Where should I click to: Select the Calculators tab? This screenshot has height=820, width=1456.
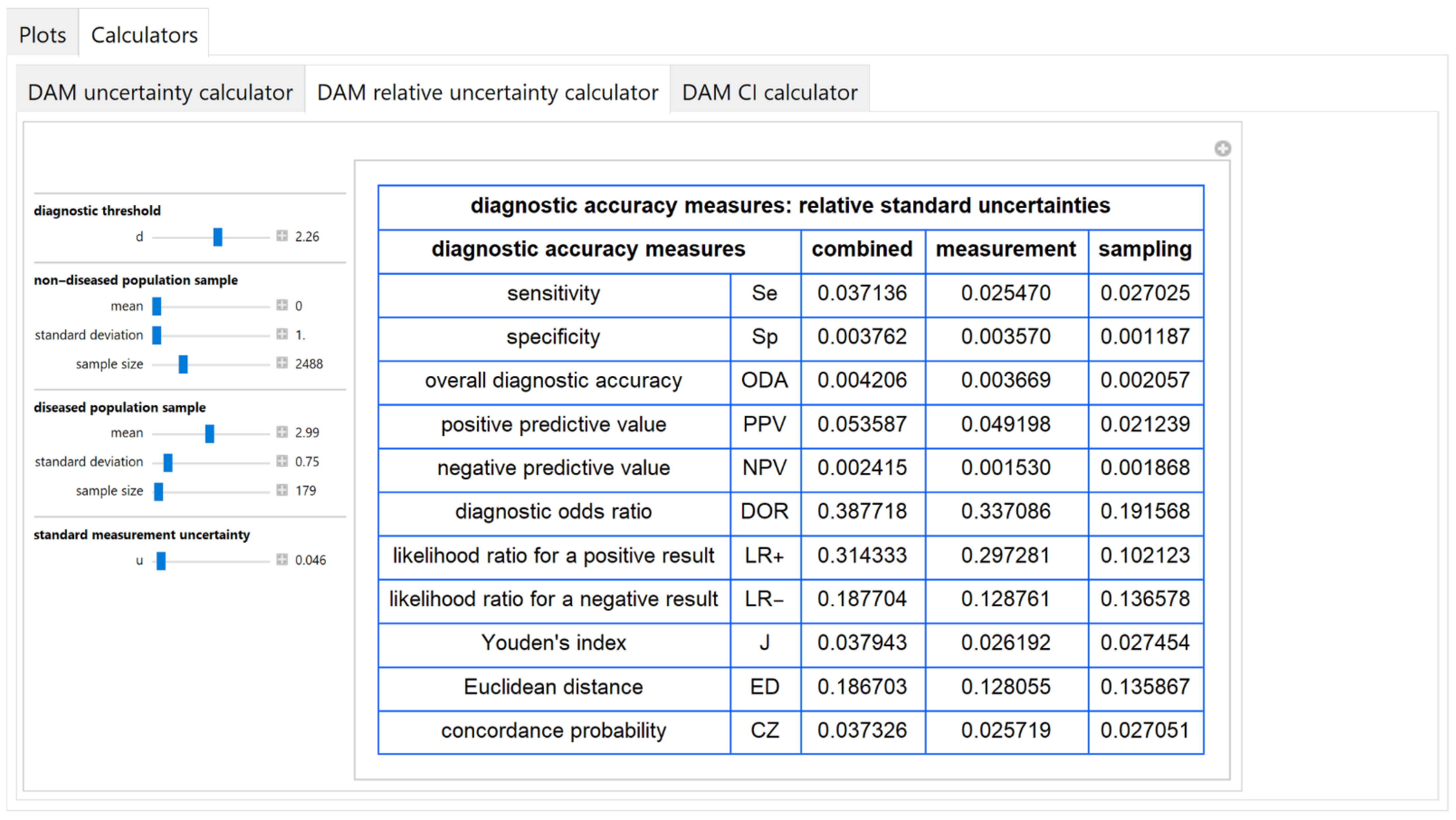click(144, 35)
